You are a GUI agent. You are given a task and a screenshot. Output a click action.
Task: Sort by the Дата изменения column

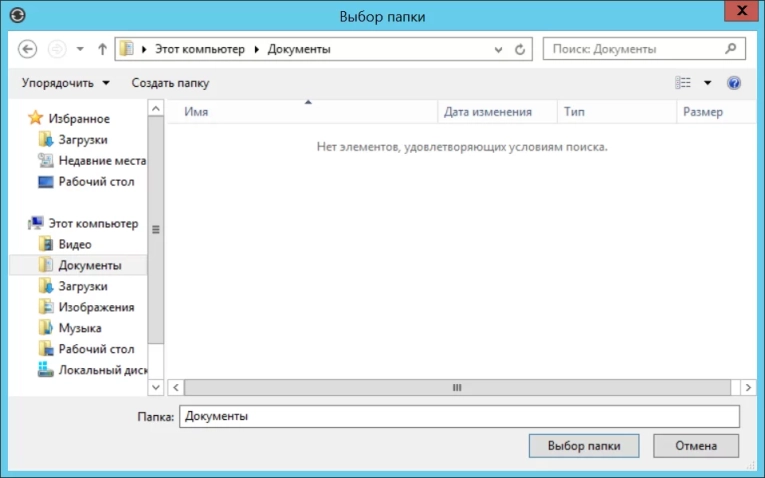[x=488, y=113]
